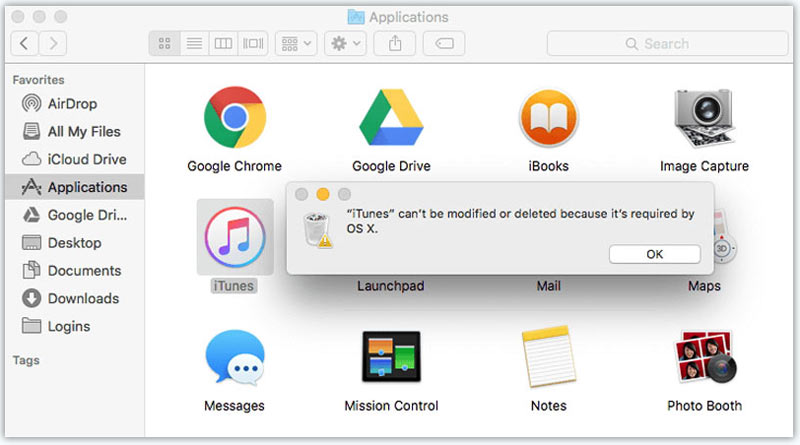Click the Share toolbar button

click(x=395, y=43)
